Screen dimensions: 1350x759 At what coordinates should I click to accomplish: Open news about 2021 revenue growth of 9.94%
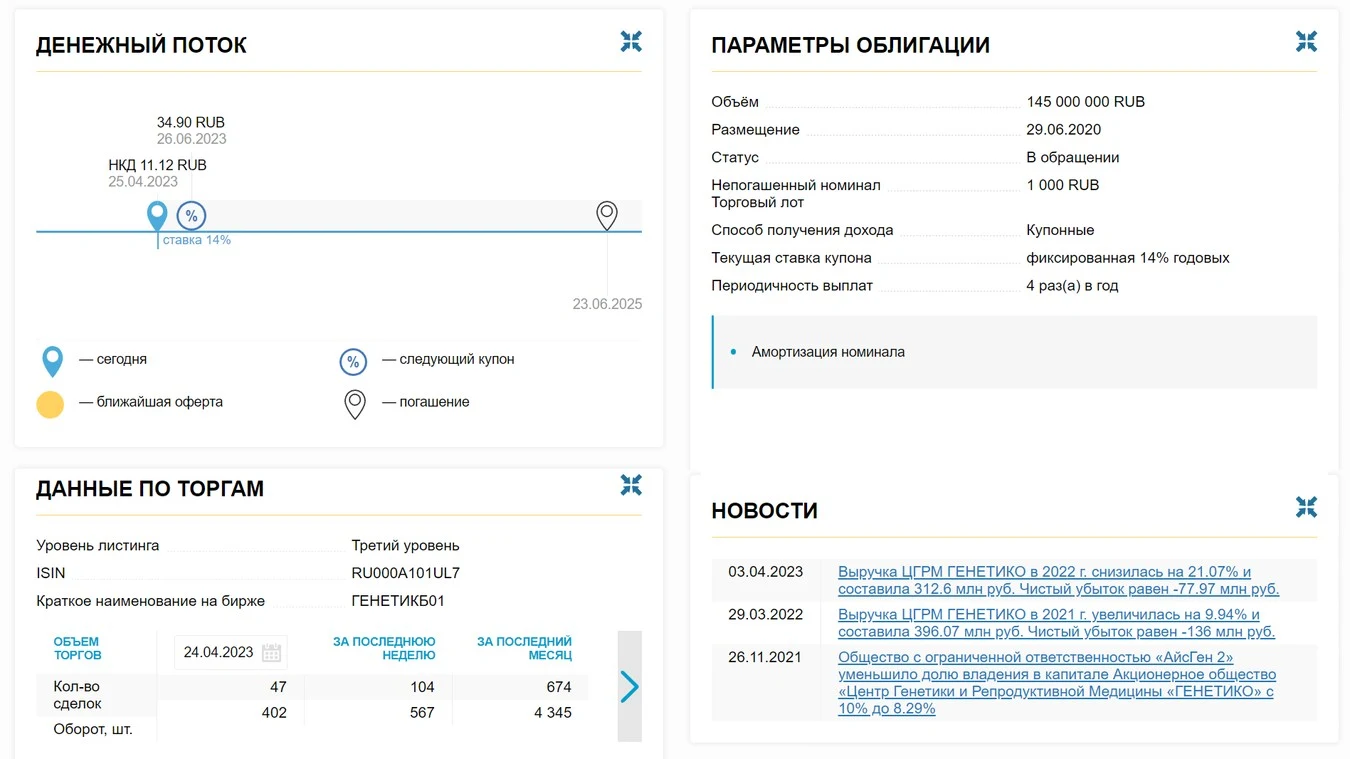tap(1056, 623)
